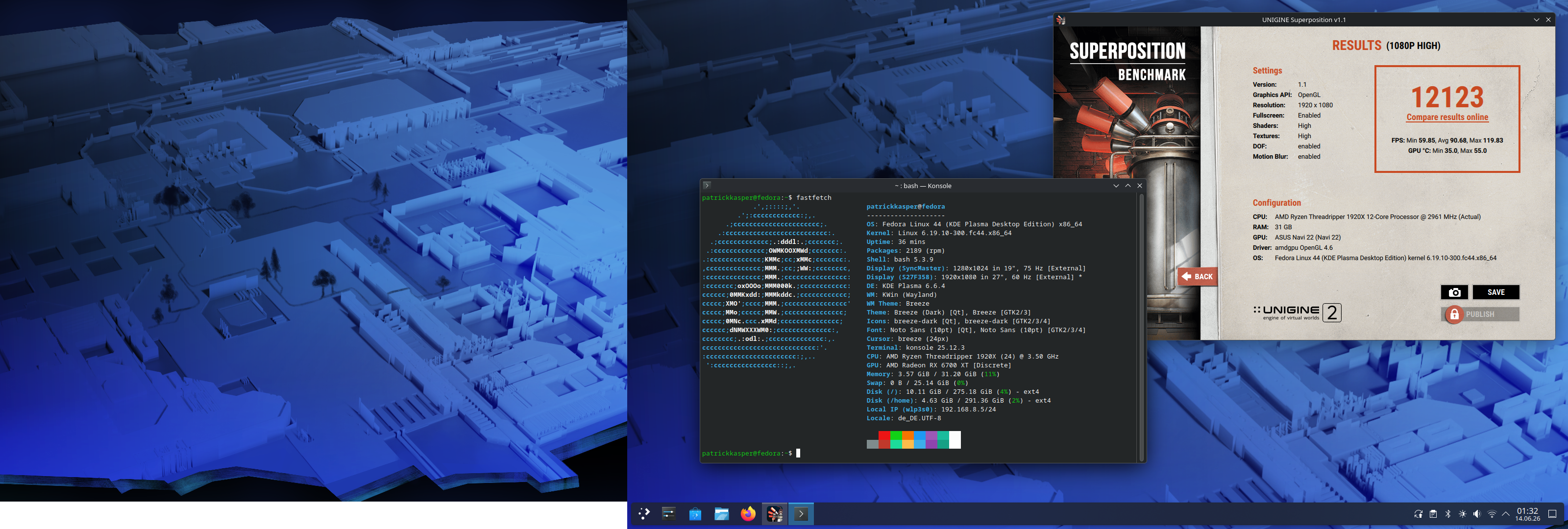Launch Firefox from the taskbar
The width and height of the screenshot is (1568, 529).
pos(748,514)
